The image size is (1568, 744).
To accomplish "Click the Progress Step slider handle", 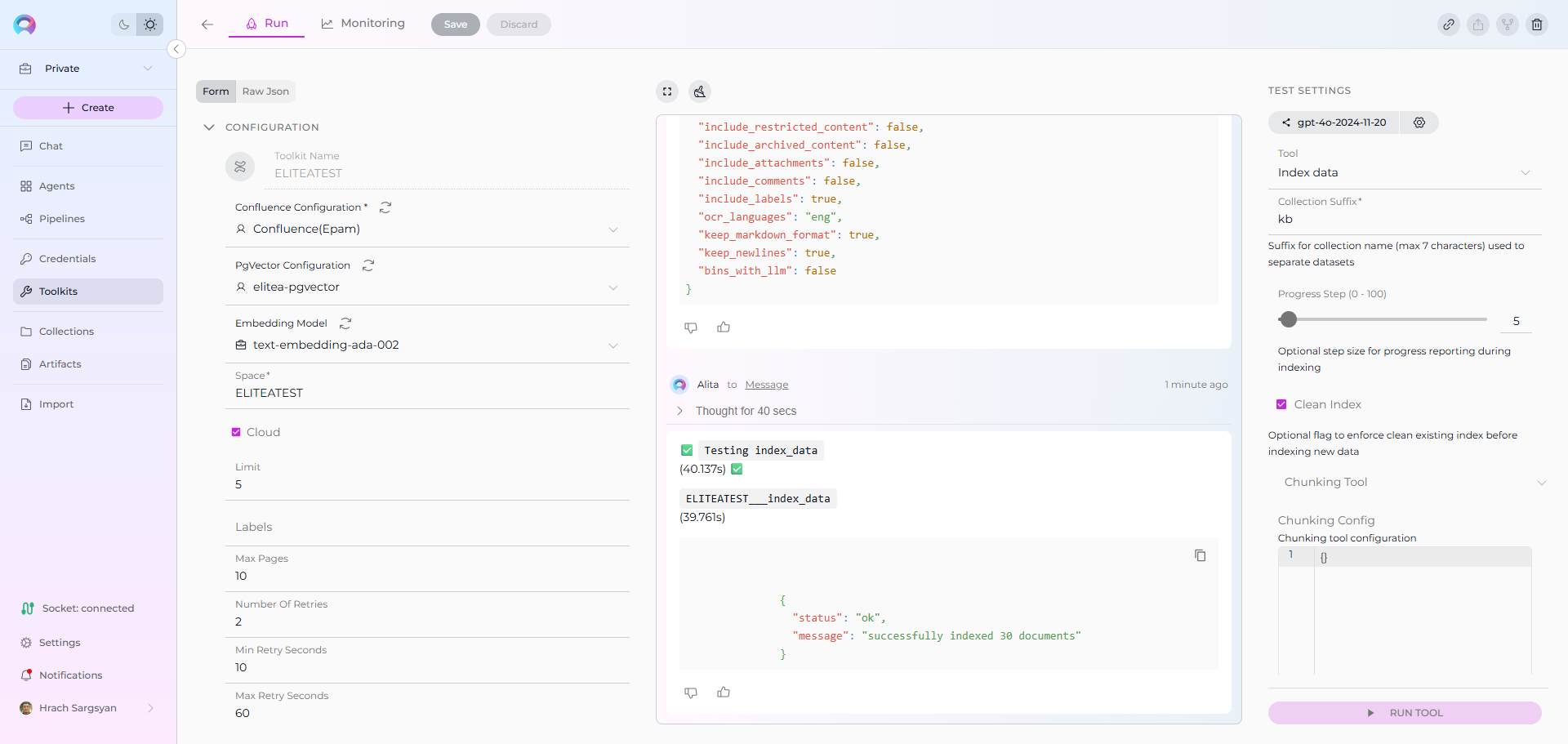I will tap(1289, 319).
